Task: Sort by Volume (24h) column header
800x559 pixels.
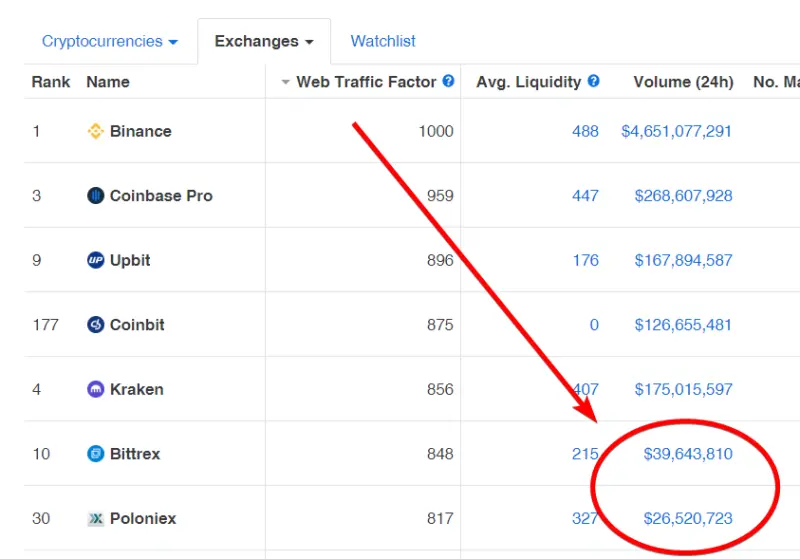Action: [x=683, y=82]
